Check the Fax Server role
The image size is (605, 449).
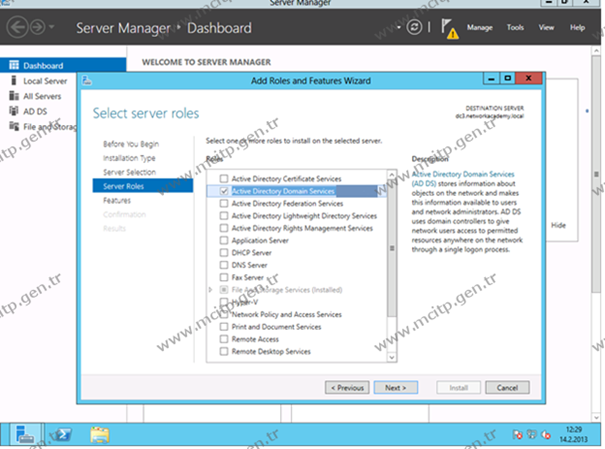pyautogui.click(x=224, y=277)
